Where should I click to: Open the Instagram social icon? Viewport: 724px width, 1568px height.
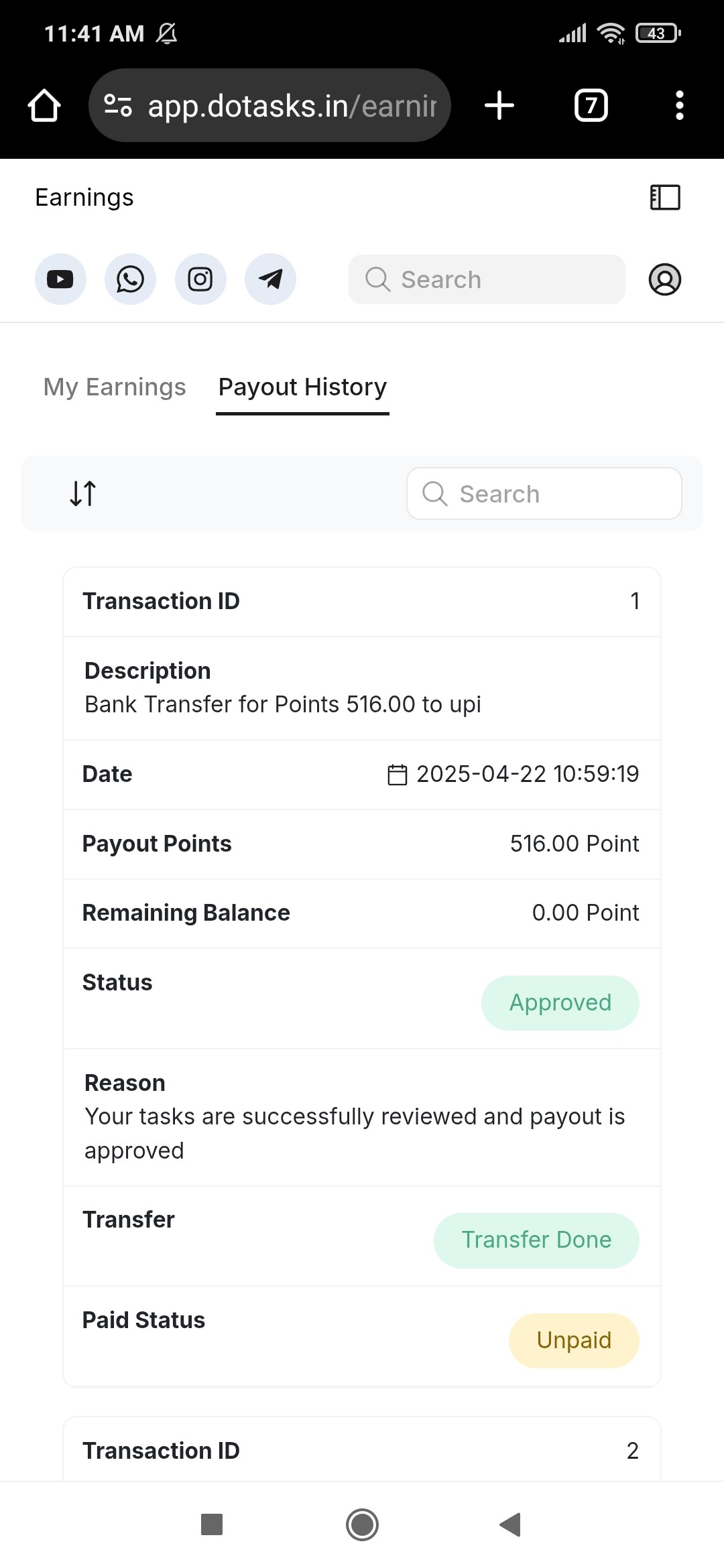pos(200,279)
